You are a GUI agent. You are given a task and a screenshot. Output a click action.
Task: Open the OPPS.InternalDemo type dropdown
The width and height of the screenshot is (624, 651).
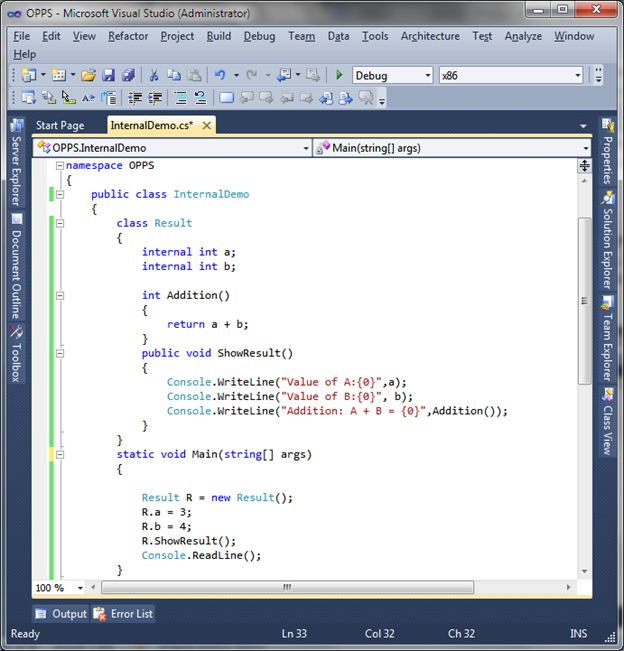tap(306, 148)
